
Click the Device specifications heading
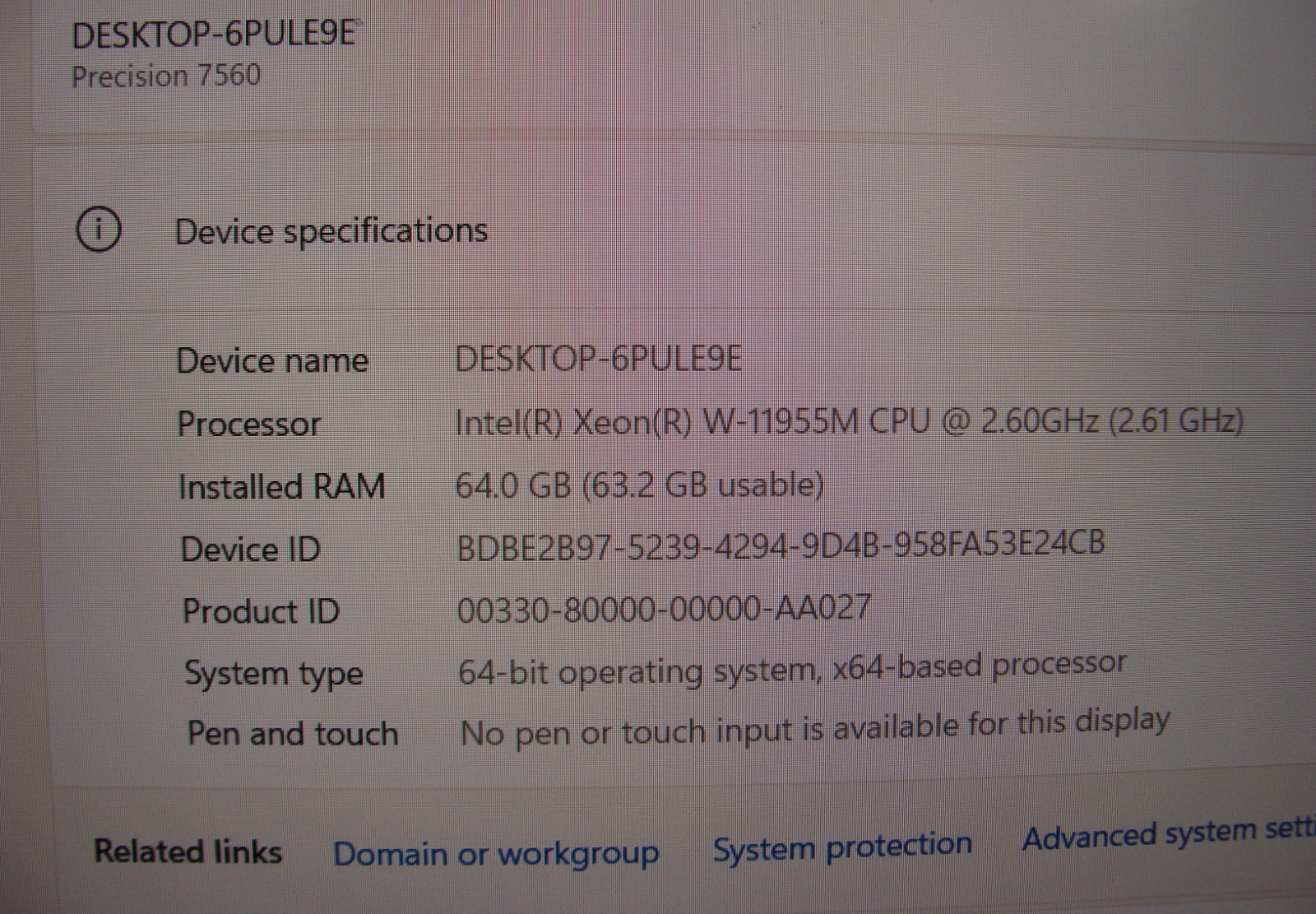tap(331, 231)
